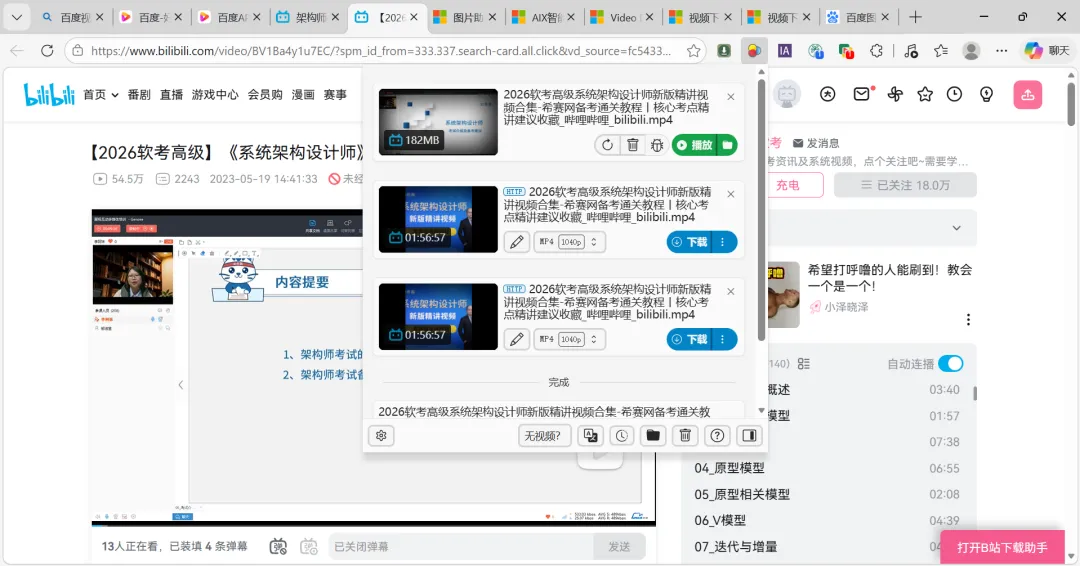Viewport: 1080px width, 566px height.
Task: Open bilibili 动态 pinwheel icon
Action: (895, 94)
